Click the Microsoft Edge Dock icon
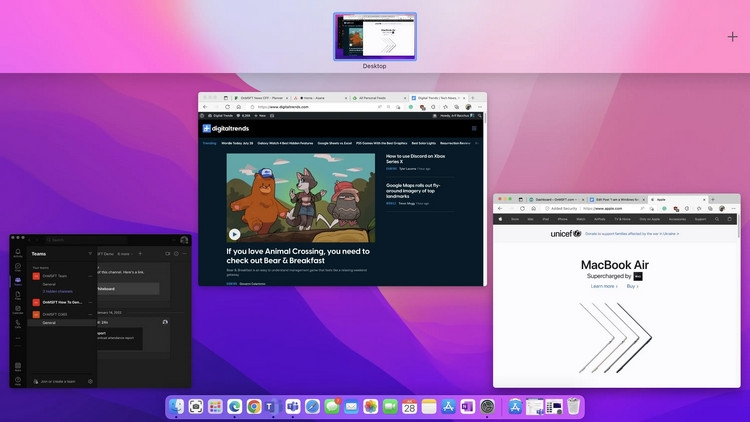Screen dimensions: 750x422 [234, 407]
